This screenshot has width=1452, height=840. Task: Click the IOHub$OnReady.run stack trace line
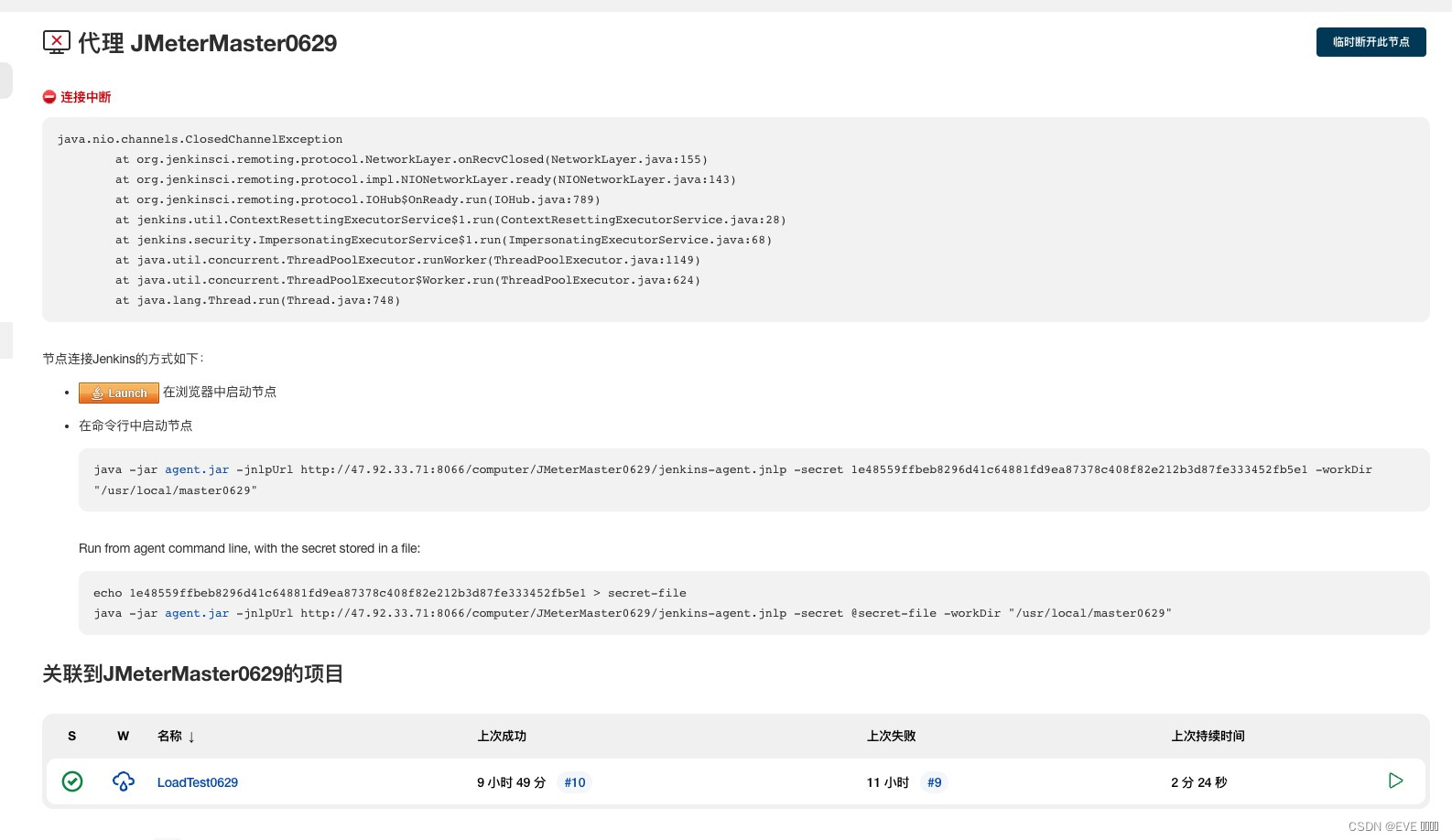point(358,199)
